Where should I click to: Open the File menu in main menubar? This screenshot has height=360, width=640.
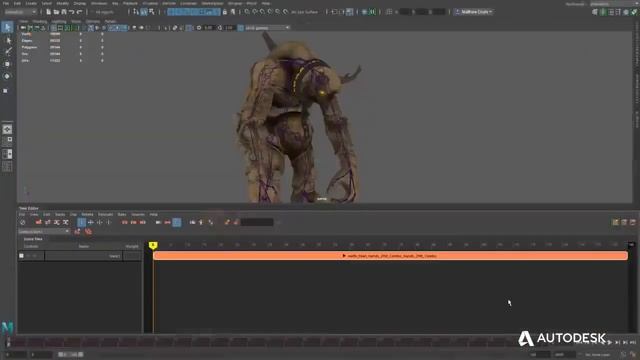click(x=6, y=3)
